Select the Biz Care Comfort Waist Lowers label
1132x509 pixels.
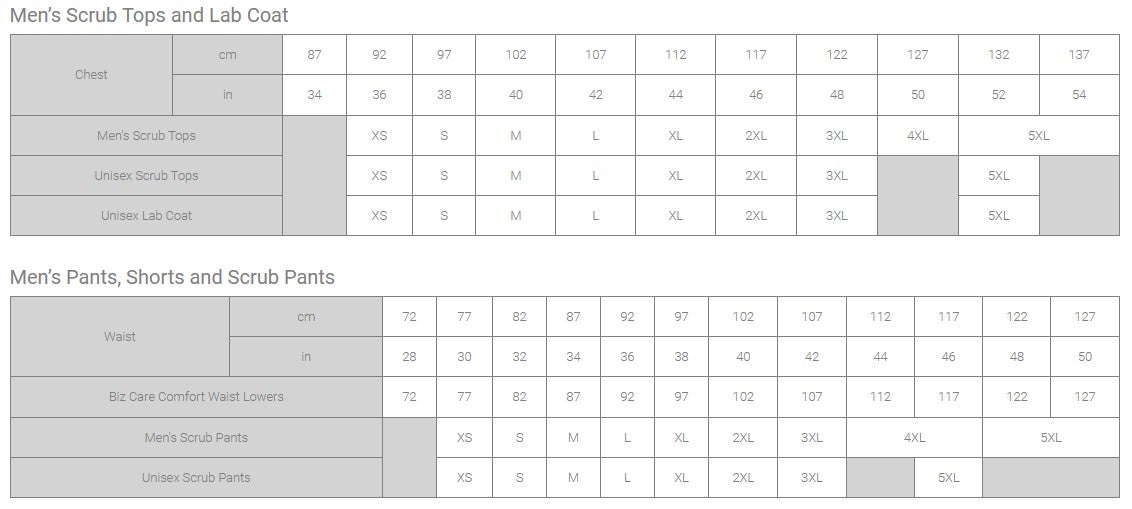pyautogui.click(x=196, y=396)
